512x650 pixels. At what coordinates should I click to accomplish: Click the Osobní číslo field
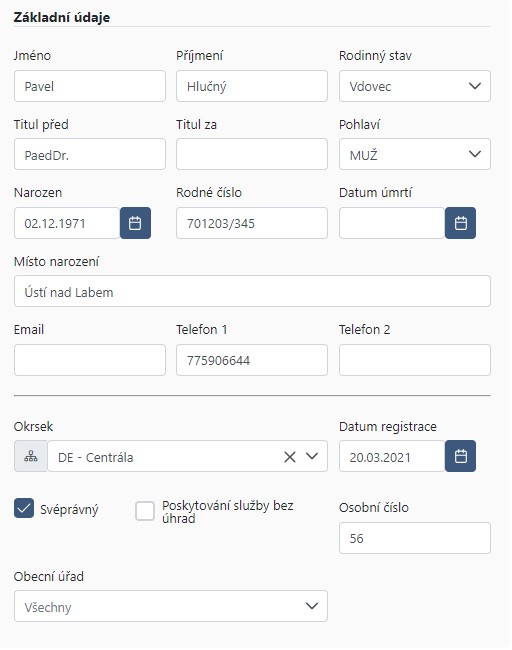(415, 538)
